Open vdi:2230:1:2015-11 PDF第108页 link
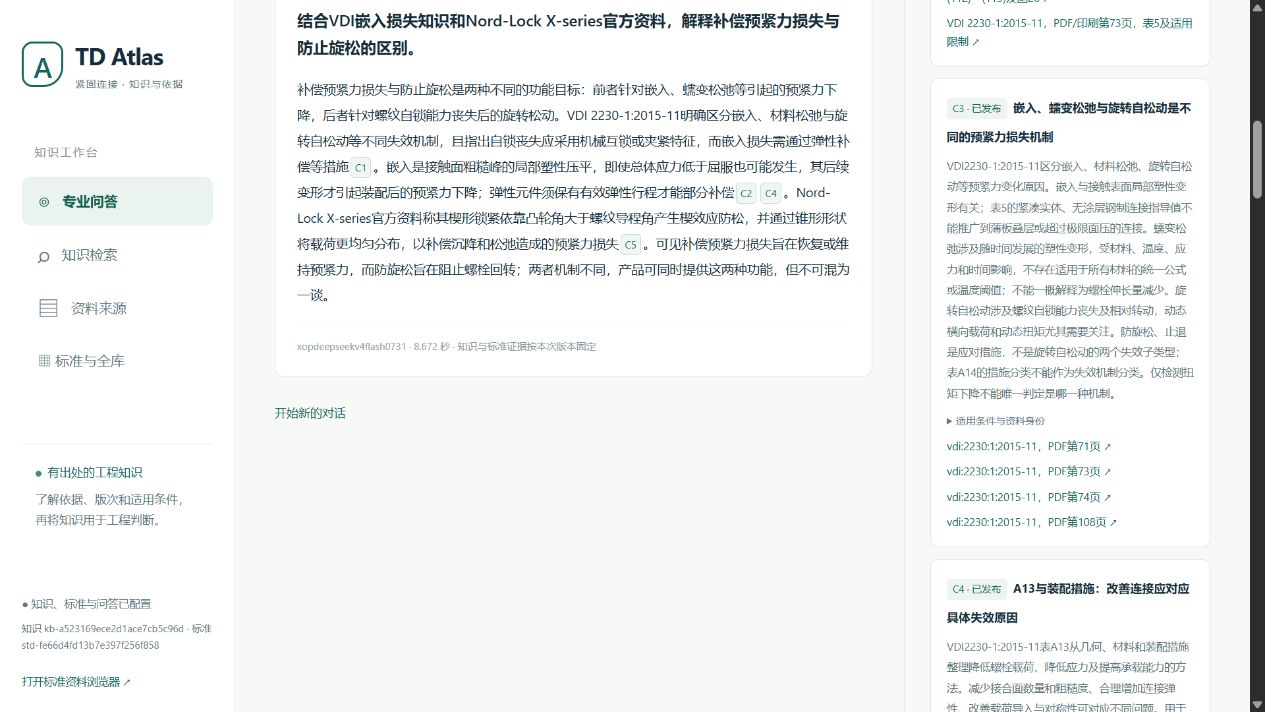 tap(1032, 522)
